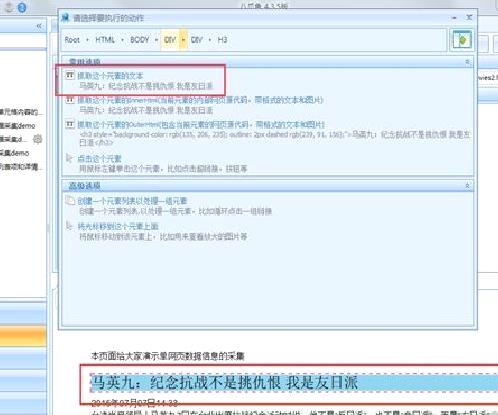Choose the click this element option
This screenshot has height=415, width=498.
tap(99, 159)
